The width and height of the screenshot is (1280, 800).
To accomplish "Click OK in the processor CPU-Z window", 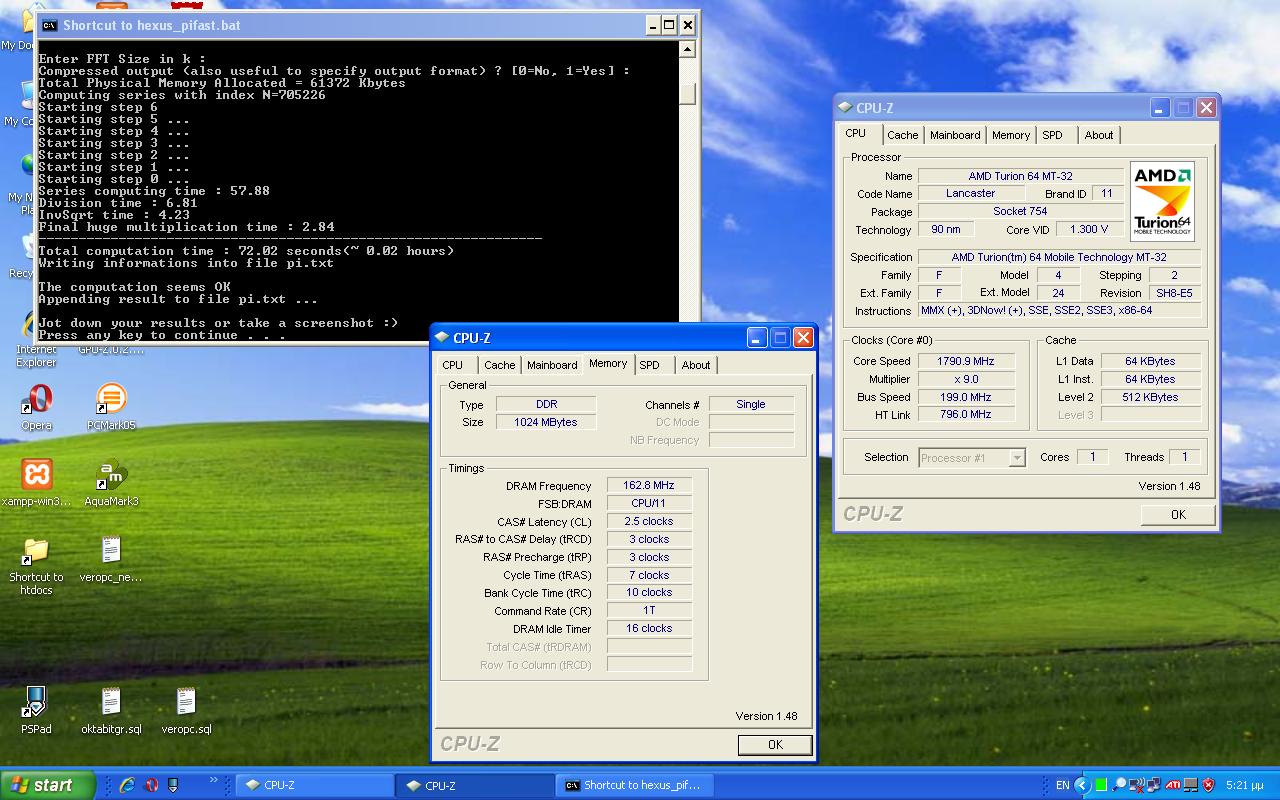I will coord(1178,515).
